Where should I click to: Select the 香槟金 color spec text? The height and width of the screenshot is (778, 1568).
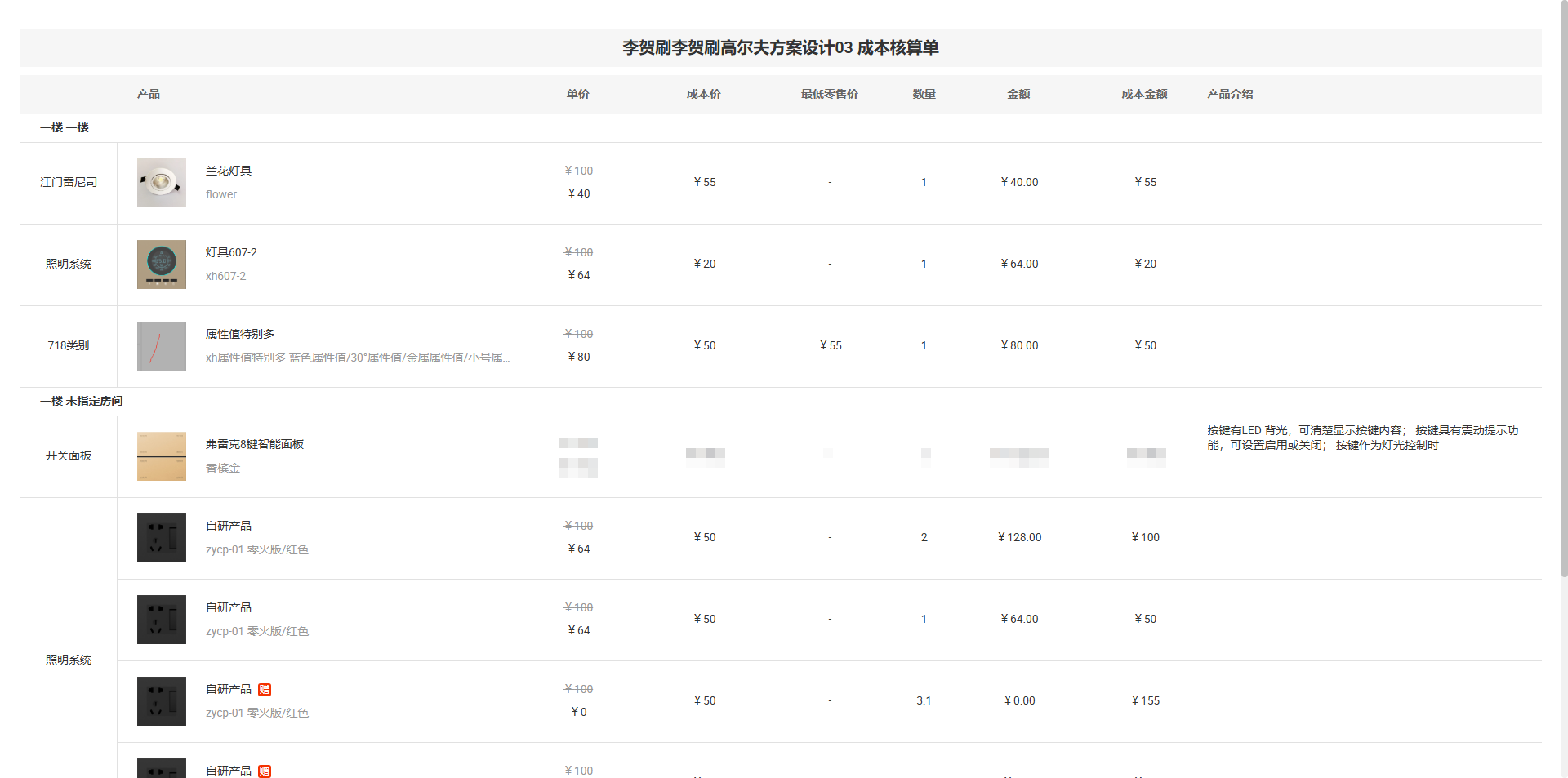point(223,468)
